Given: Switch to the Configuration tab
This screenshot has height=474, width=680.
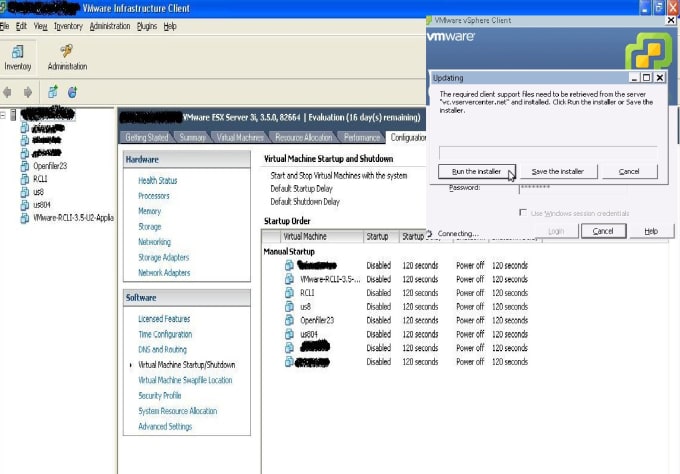Looking at the screenshot, I should click(x=408, y=137).
